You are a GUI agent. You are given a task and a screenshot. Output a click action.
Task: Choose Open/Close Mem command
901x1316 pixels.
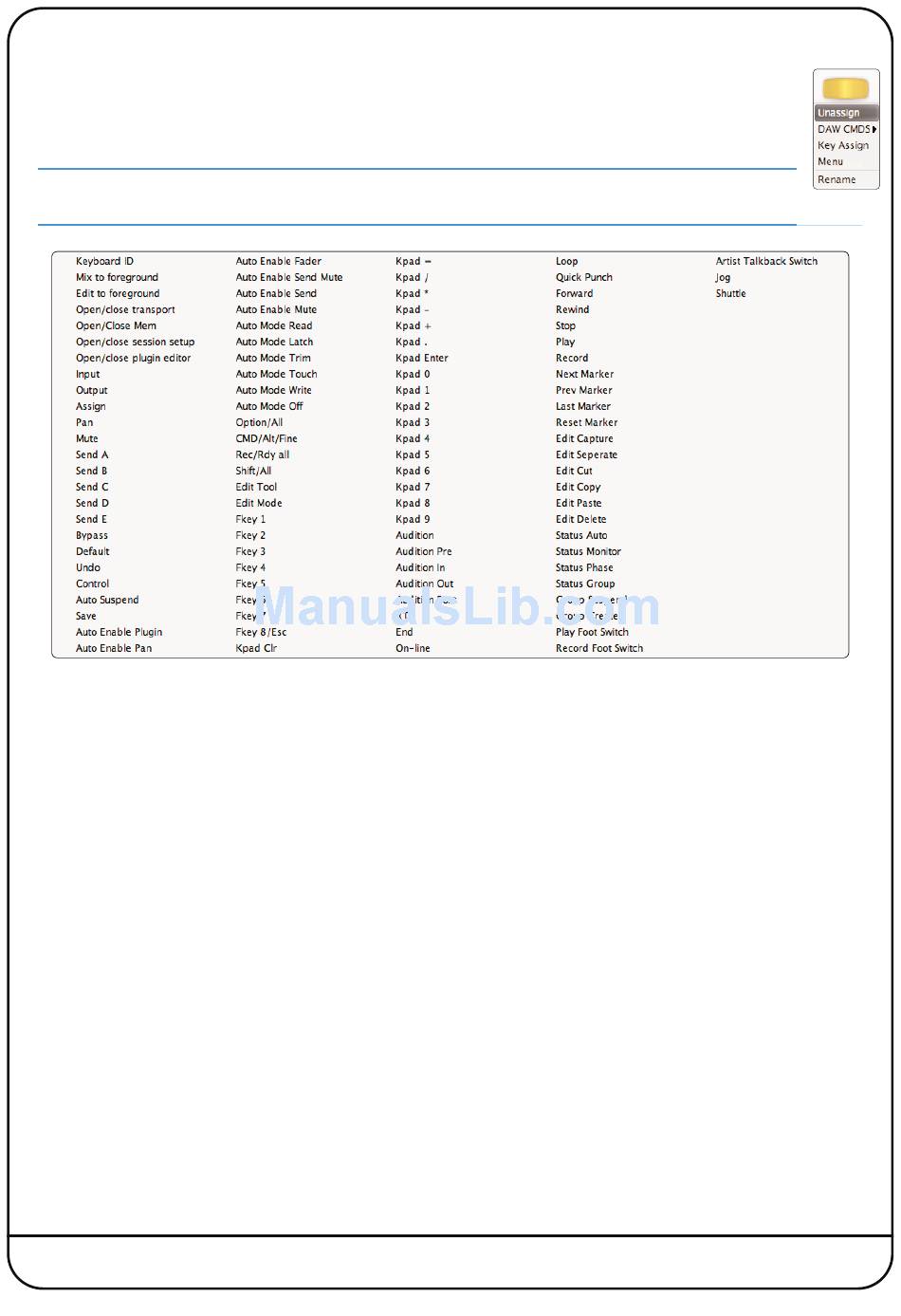116,325
